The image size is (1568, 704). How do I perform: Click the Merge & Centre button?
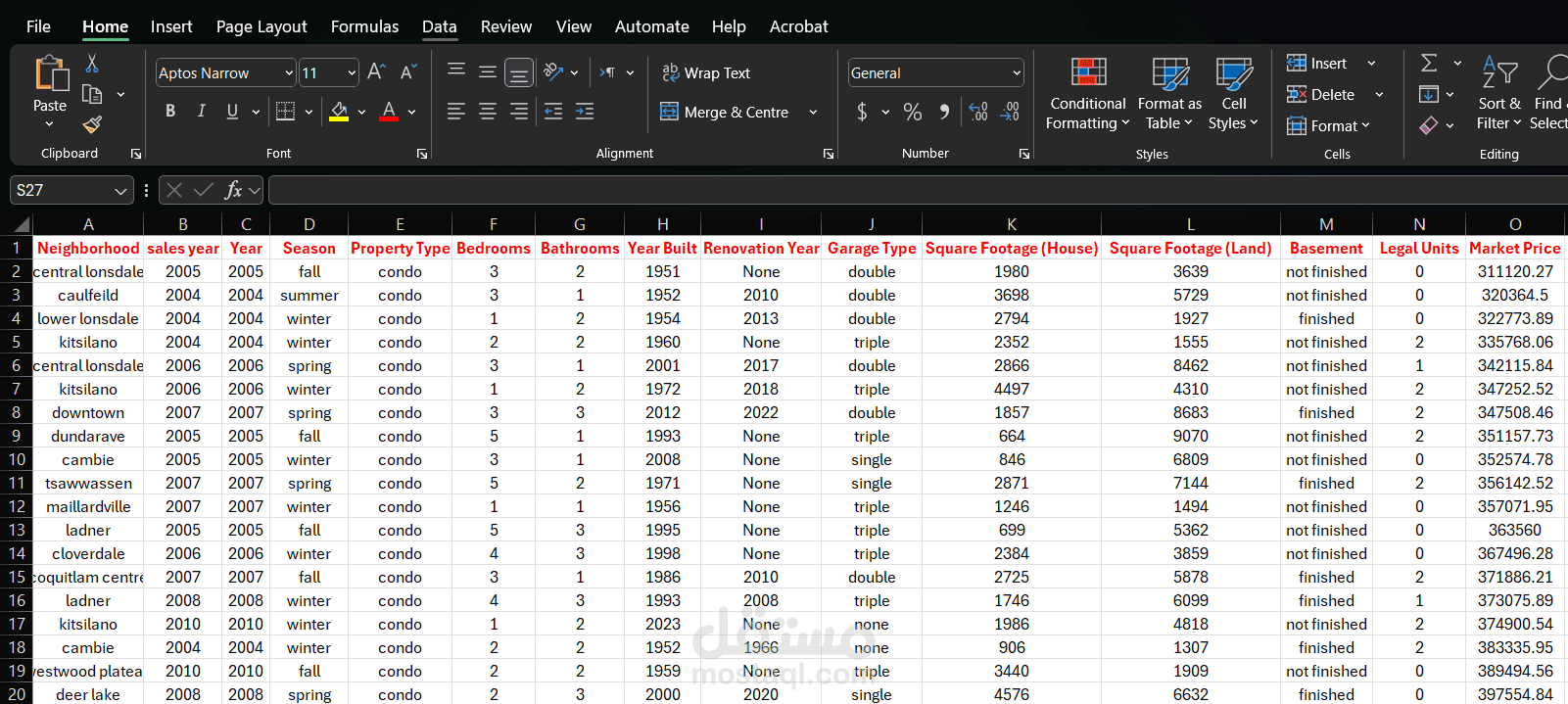(725, 112)
